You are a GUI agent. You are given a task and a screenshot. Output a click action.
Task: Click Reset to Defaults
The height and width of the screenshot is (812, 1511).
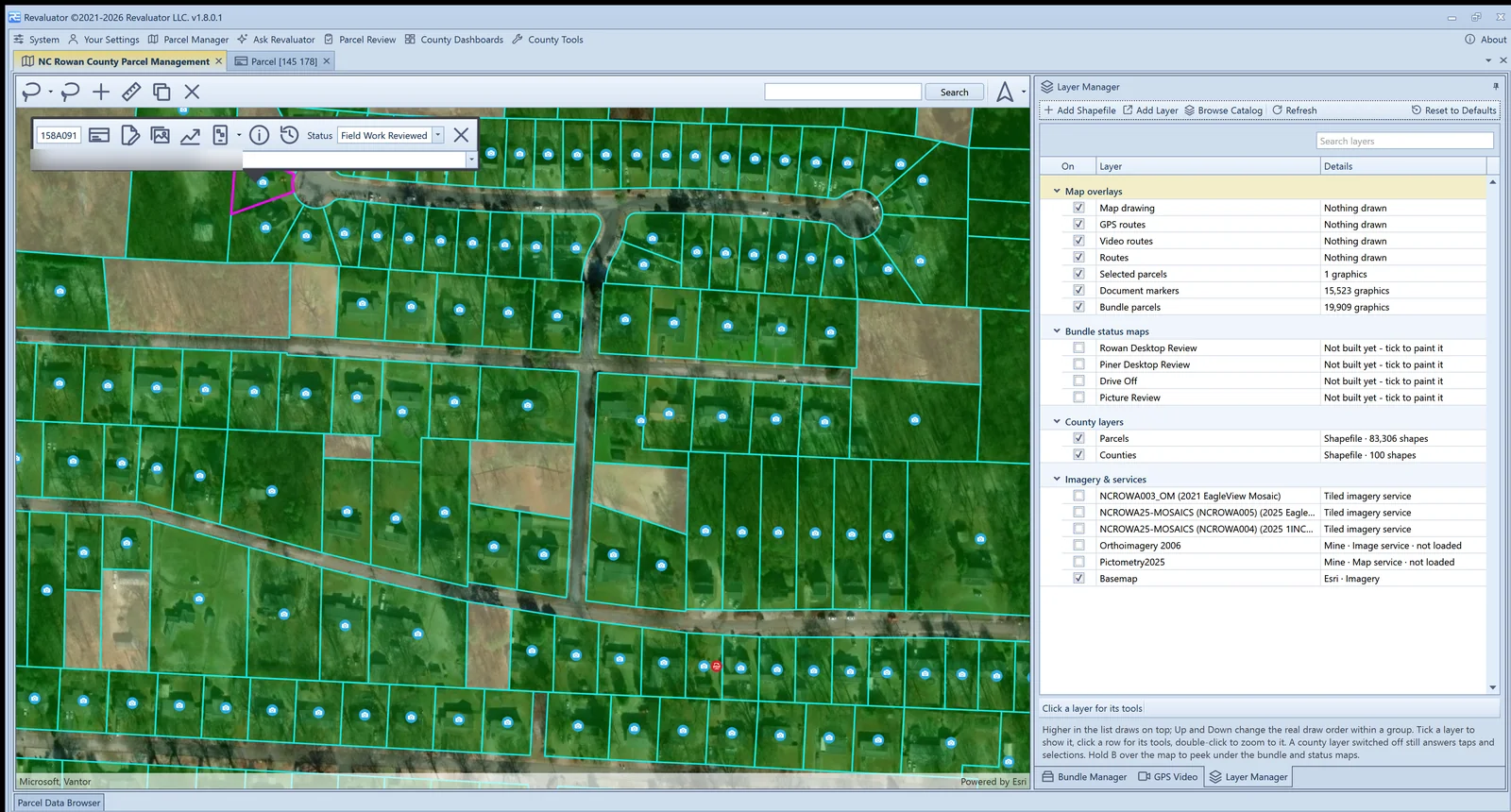tap(1453, 110)
